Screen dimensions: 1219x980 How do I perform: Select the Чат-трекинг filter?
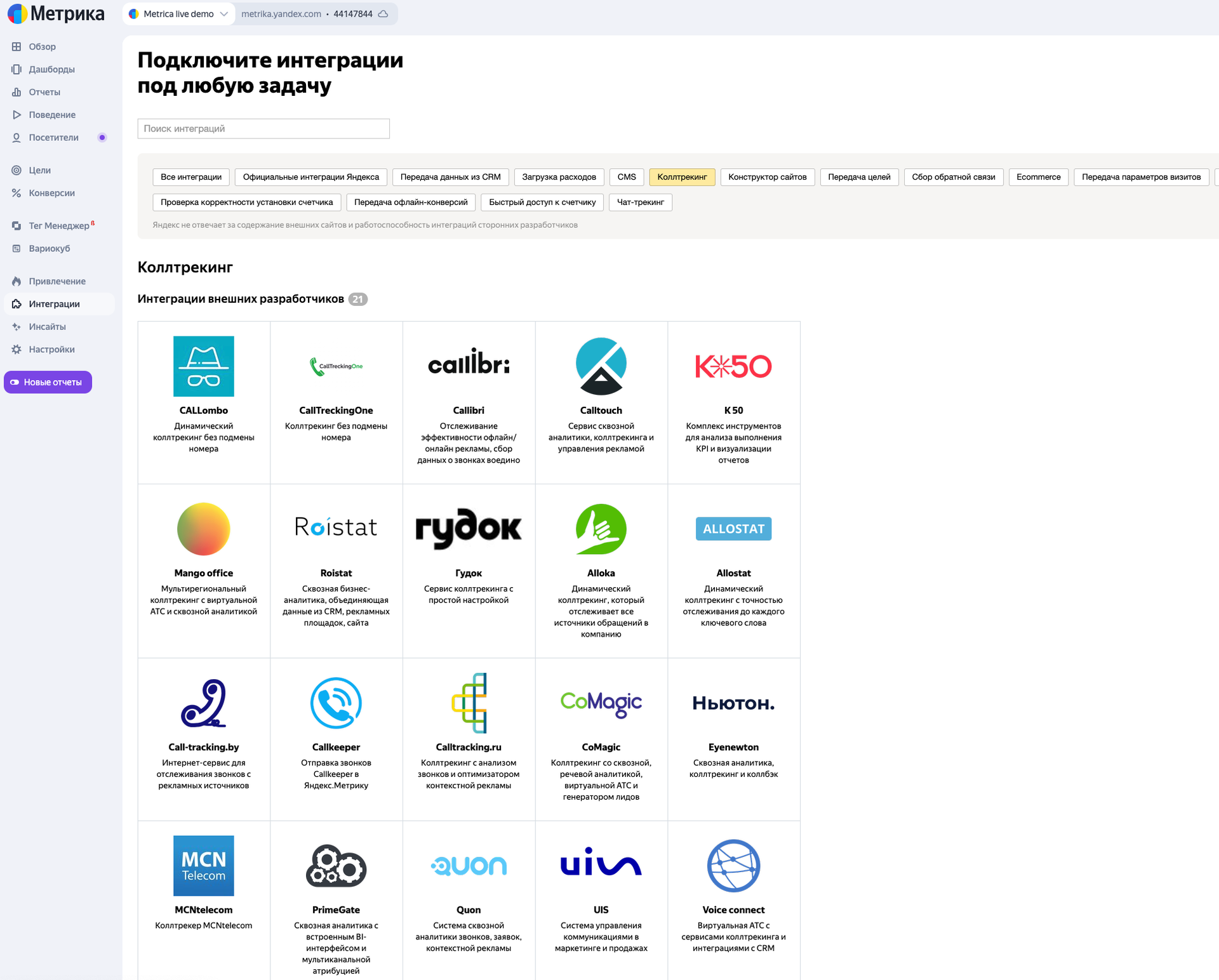[641, 202]
